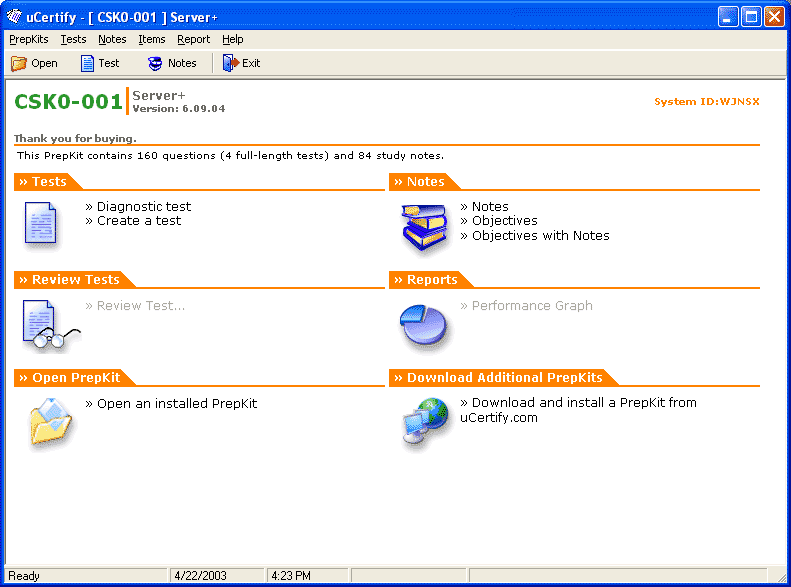791x587 pixels.
Task: Click the open folder PrepKit icon
Action: pos(50,422)
